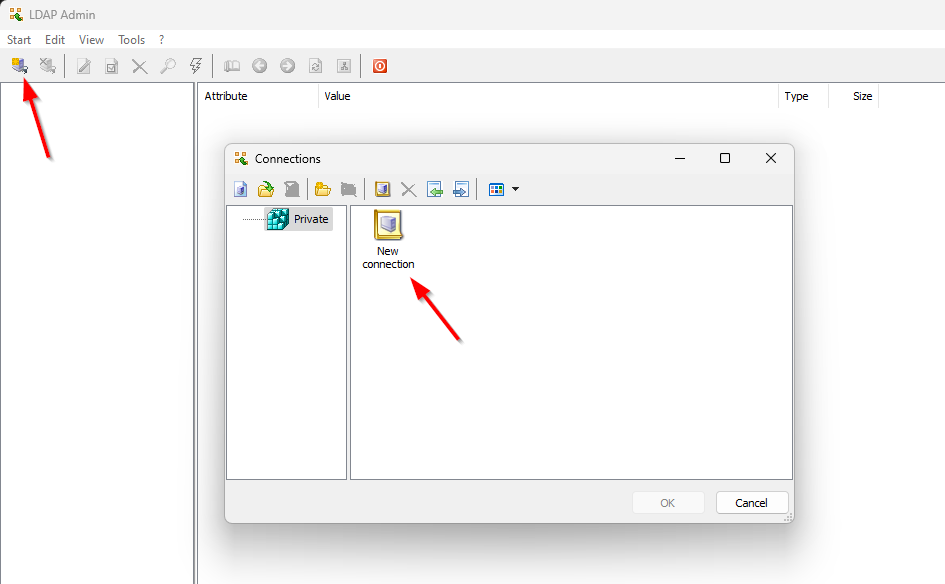
Task: Click the Connect icon in main toolbar
Action: pyautogui.click(x=19, y=66)
